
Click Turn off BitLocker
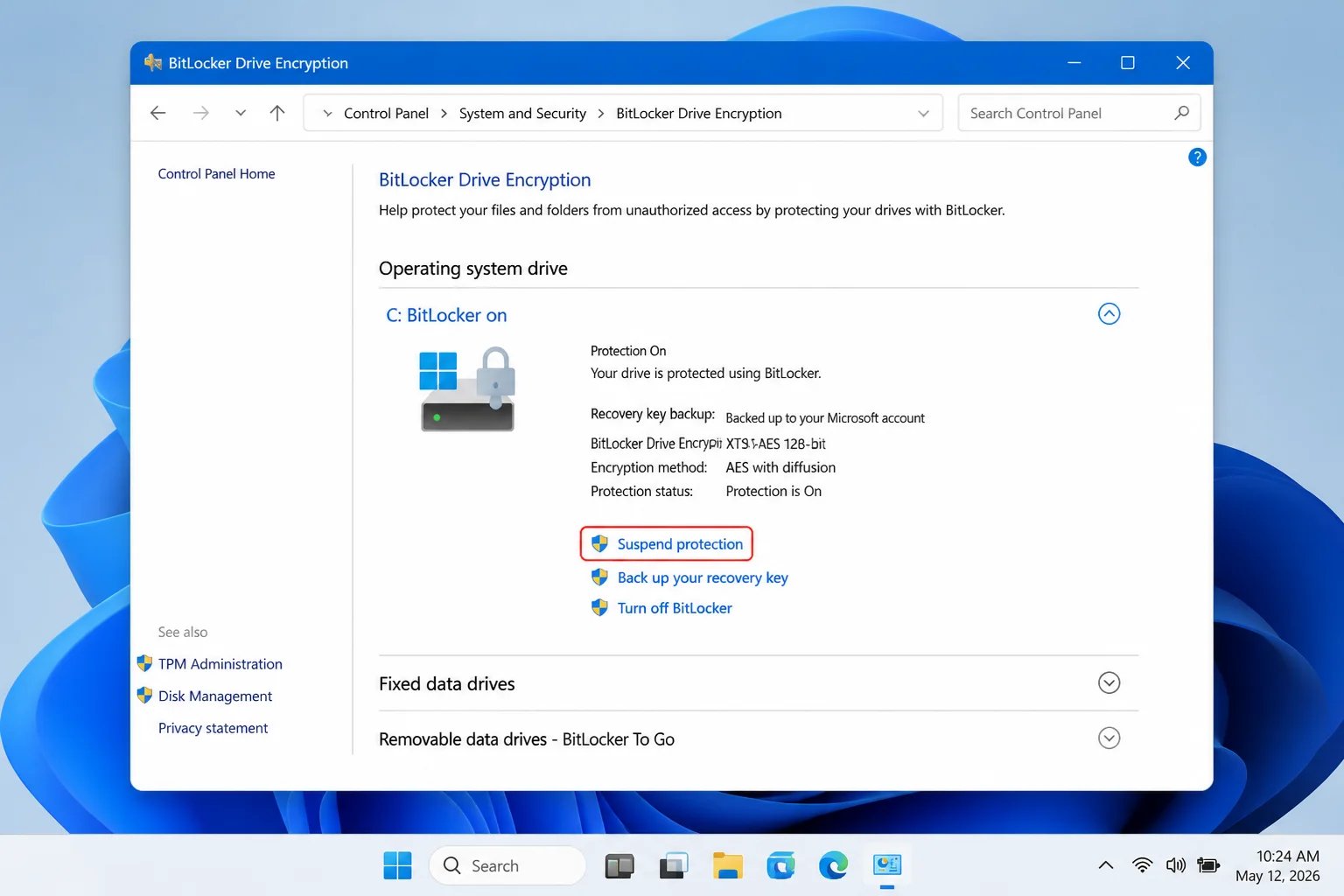(x=675, y=608)
